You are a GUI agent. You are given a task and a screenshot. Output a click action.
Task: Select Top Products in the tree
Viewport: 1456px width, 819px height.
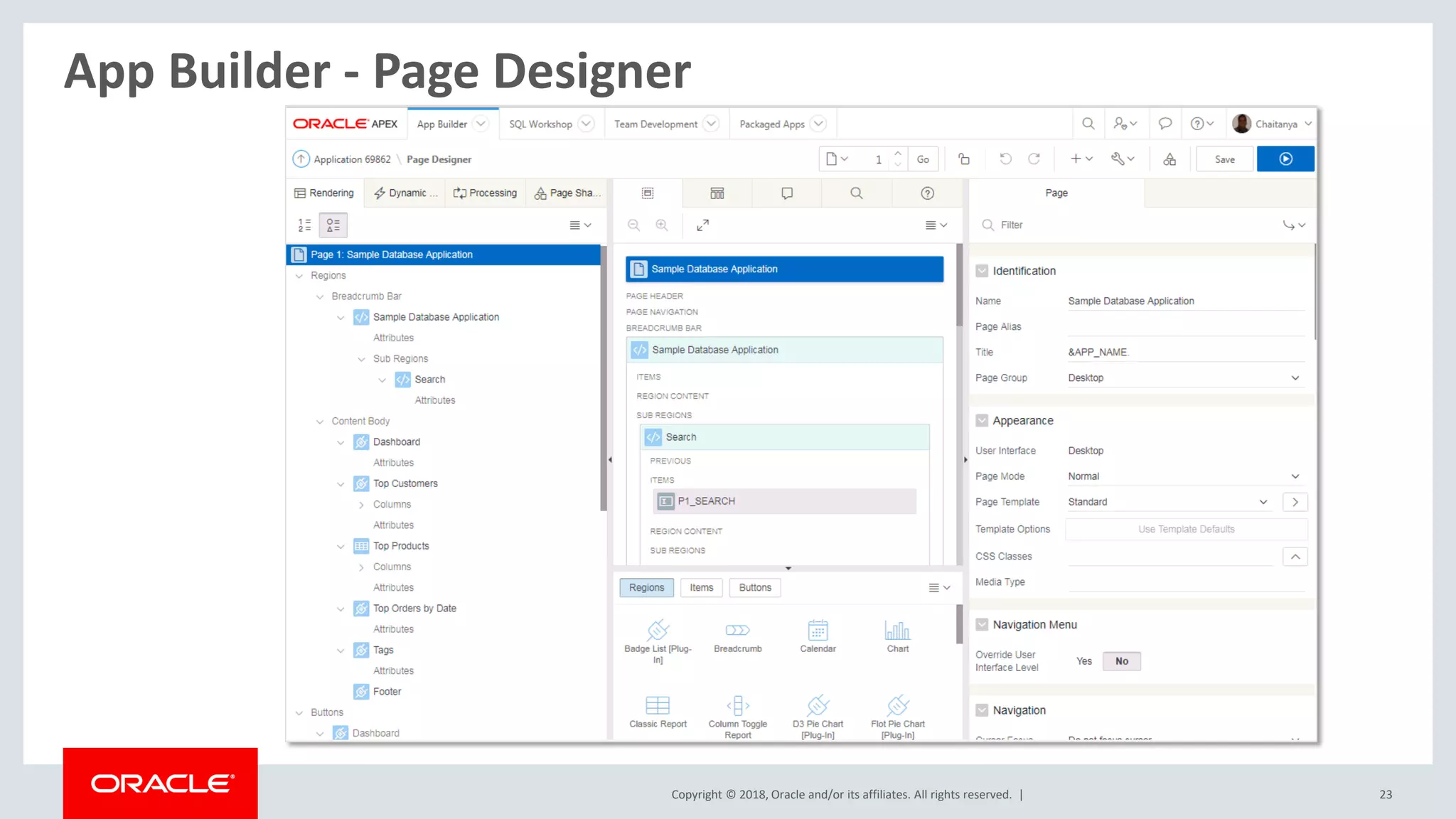(x=401, y=546)
